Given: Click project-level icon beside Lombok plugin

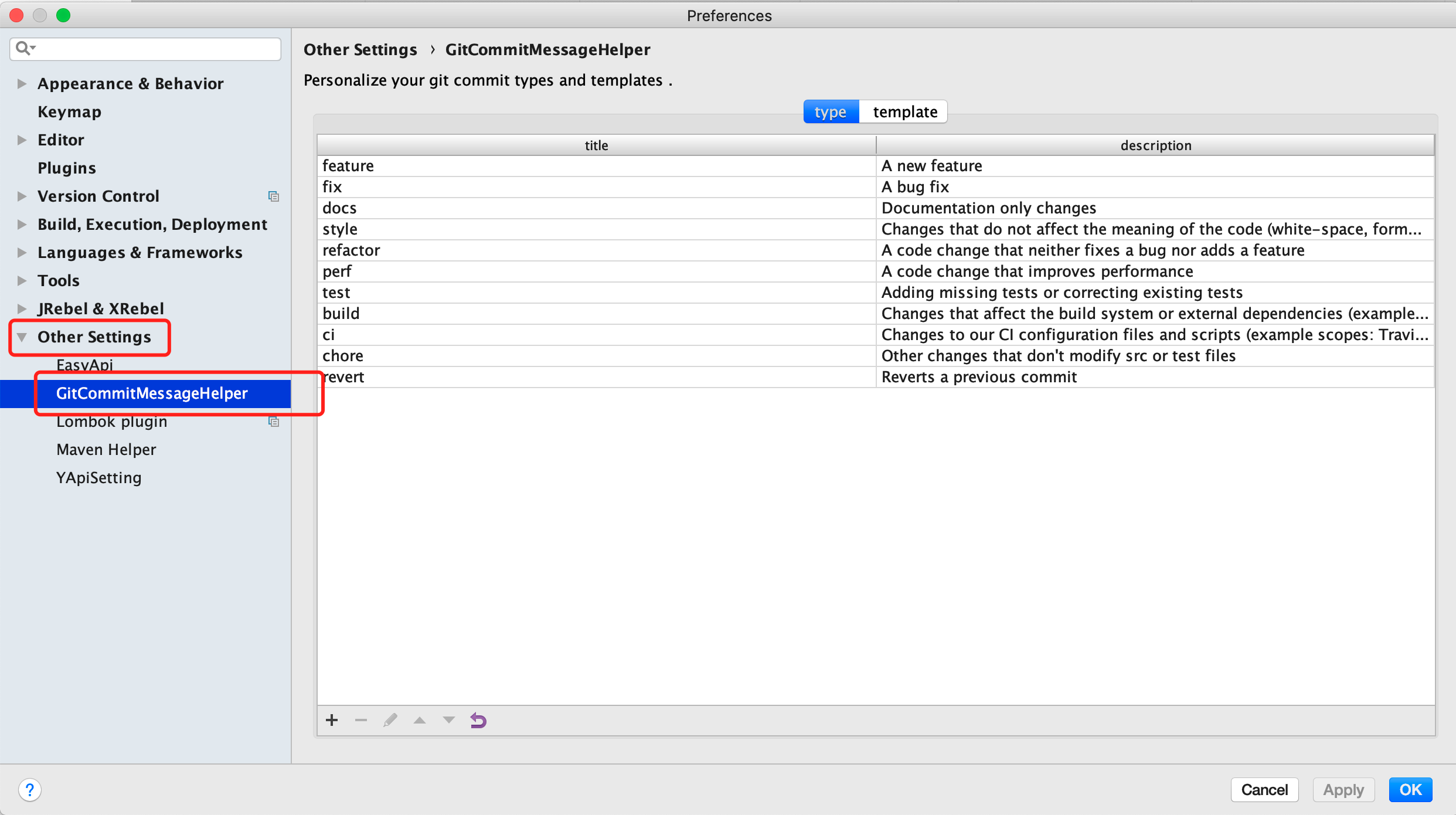Looking at the screenshot, I should (274, 422).
